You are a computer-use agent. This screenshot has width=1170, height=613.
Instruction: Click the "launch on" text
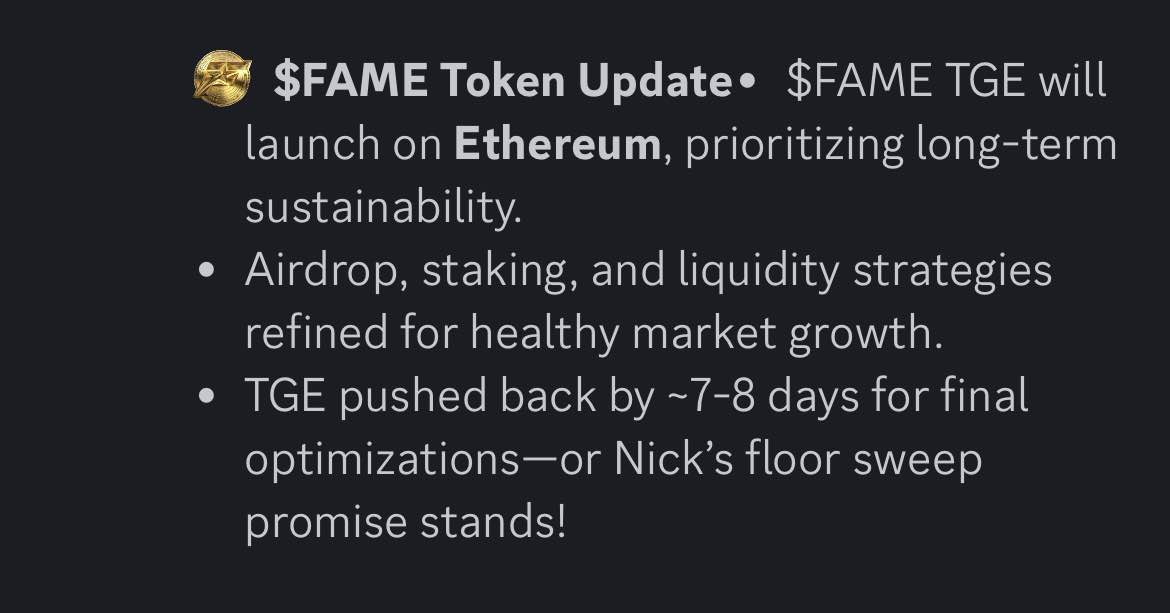tap(343, 145)
